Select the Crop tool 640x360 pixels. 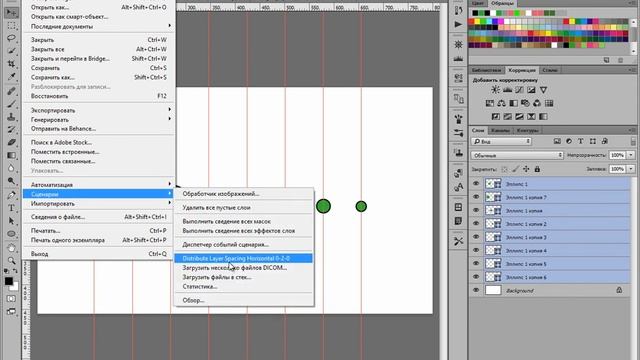pyautogui.click(x=11, y=64)
